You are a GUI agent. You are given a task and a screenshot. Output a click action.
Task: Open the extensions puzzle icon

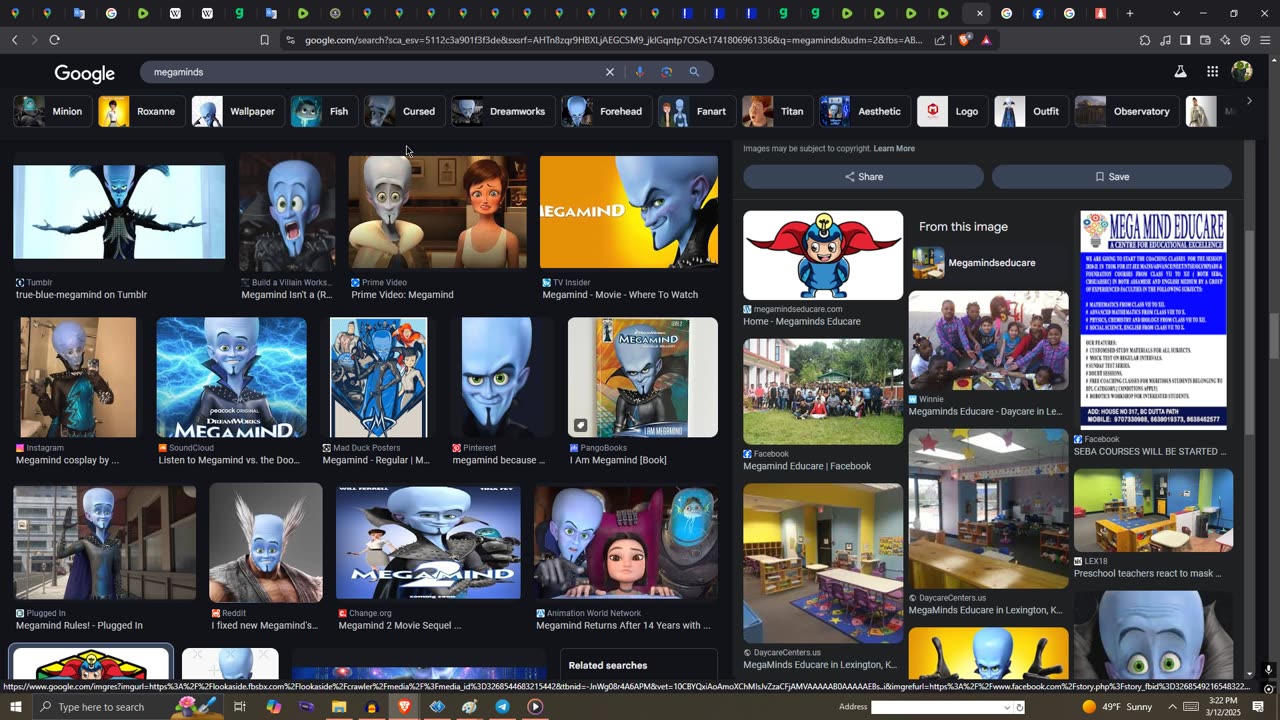click(1145, 40)
